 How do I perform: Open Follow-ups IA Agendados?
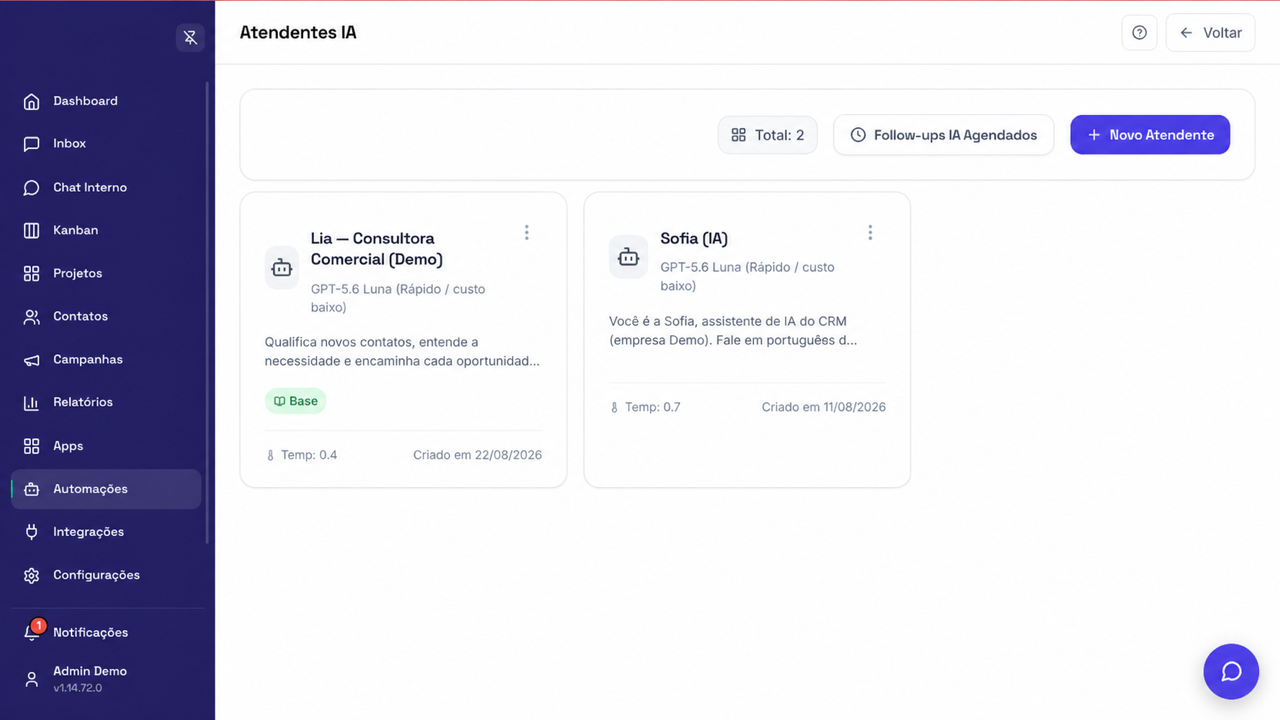tap(943, 135)
